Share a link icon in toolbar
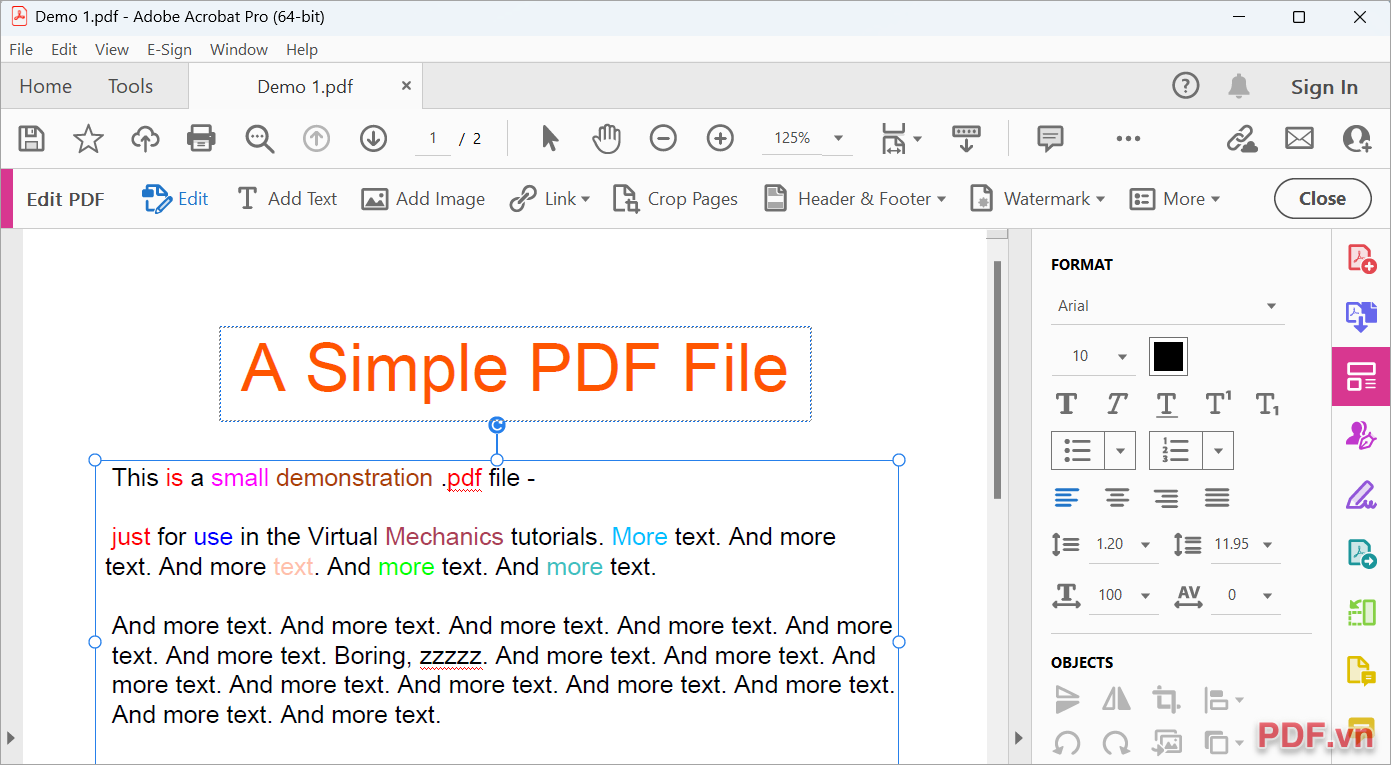This screenshot has width=1391, height=765. 1242,138
